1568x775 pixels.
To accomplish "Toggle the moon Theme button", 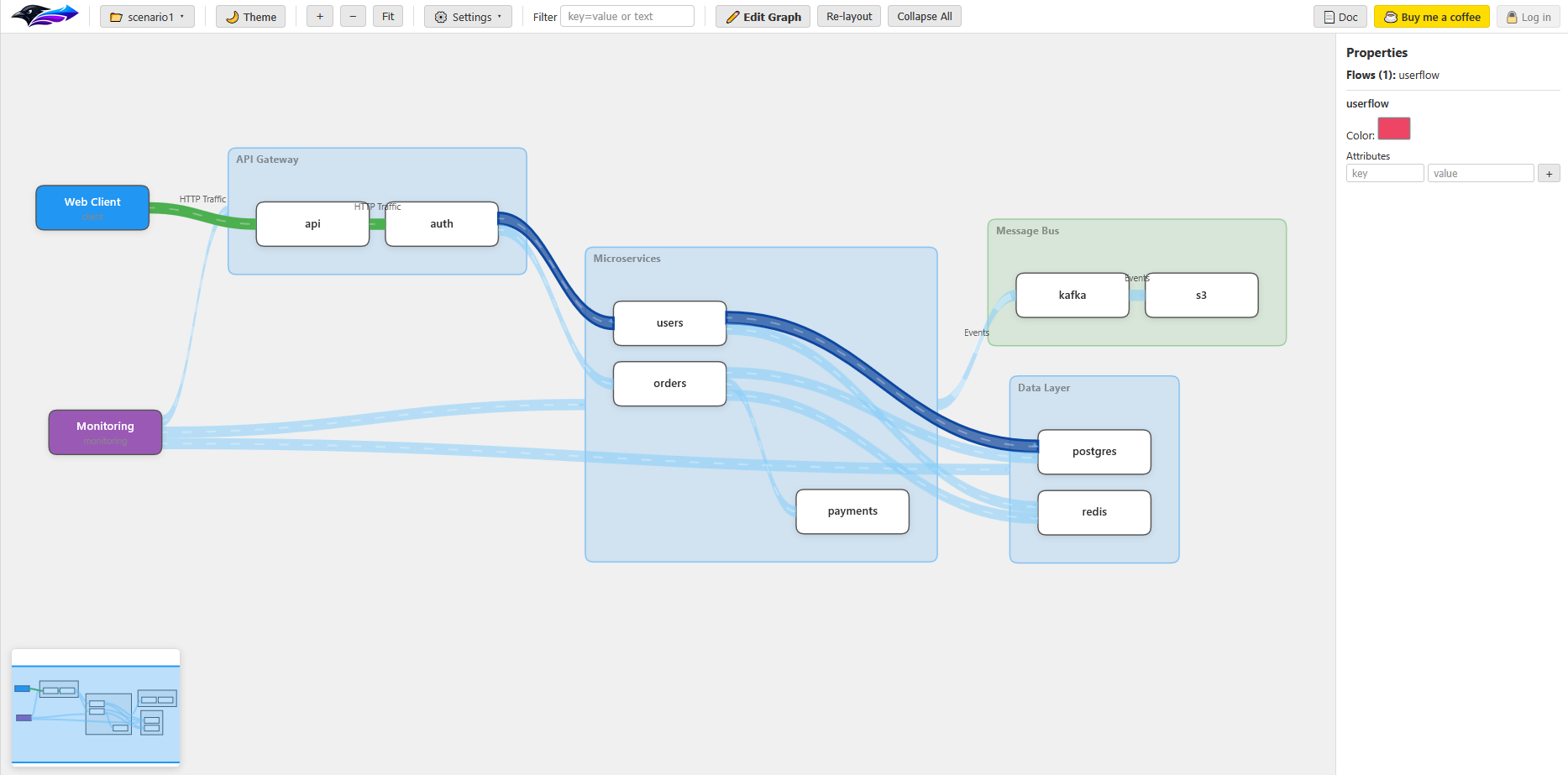I will [x=250, y=17].
